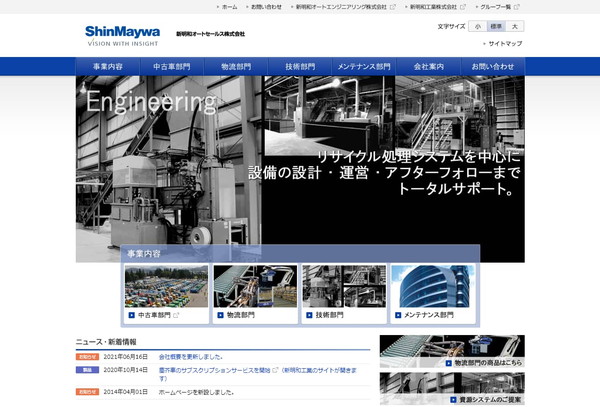This screenshot has height=407, width=600.
Task: Open the blue building thumbnail for メンテナンス部門
Action: pyautogui.click(x=433, y=286)
